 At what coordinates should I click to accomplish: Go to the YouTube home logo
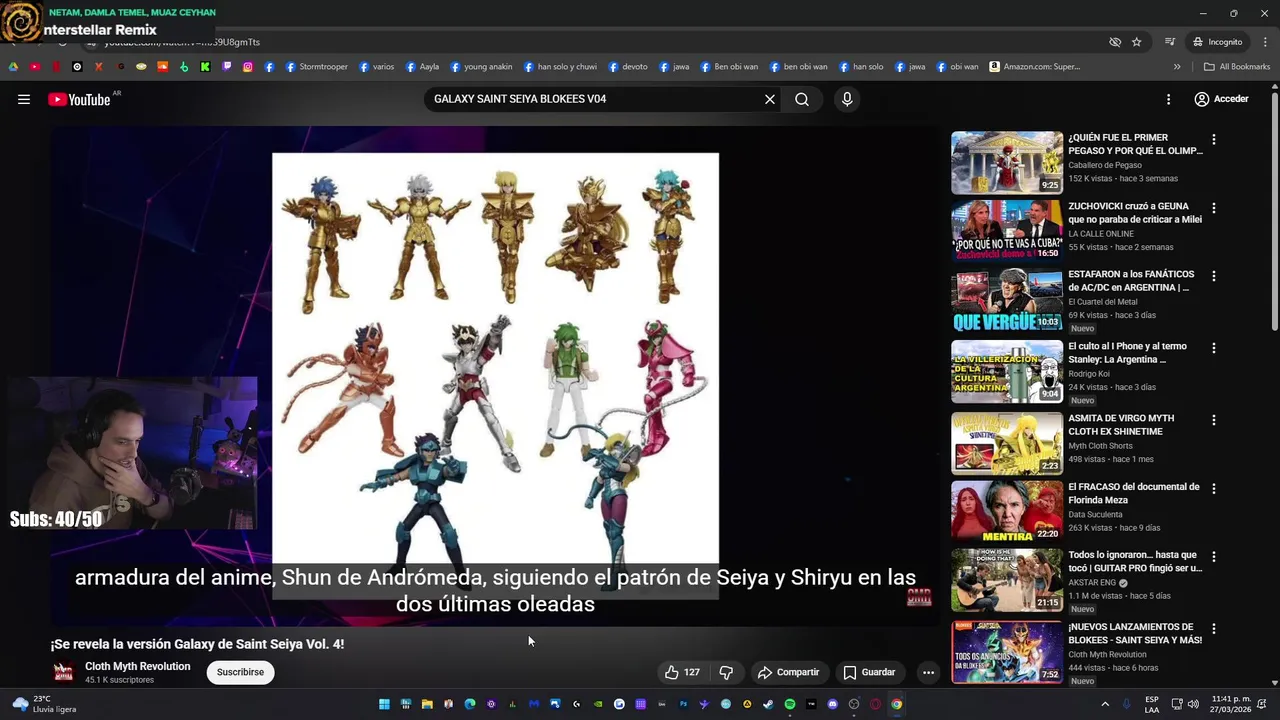tap(79, 99)
